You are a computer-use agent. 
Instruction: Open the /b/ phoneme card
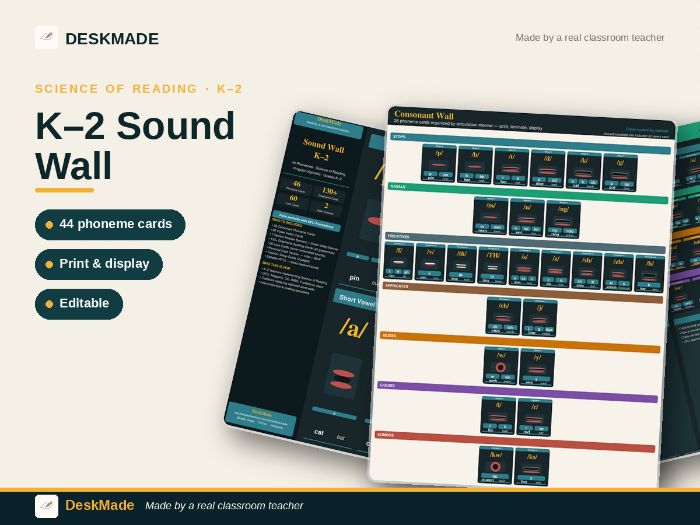475,165
